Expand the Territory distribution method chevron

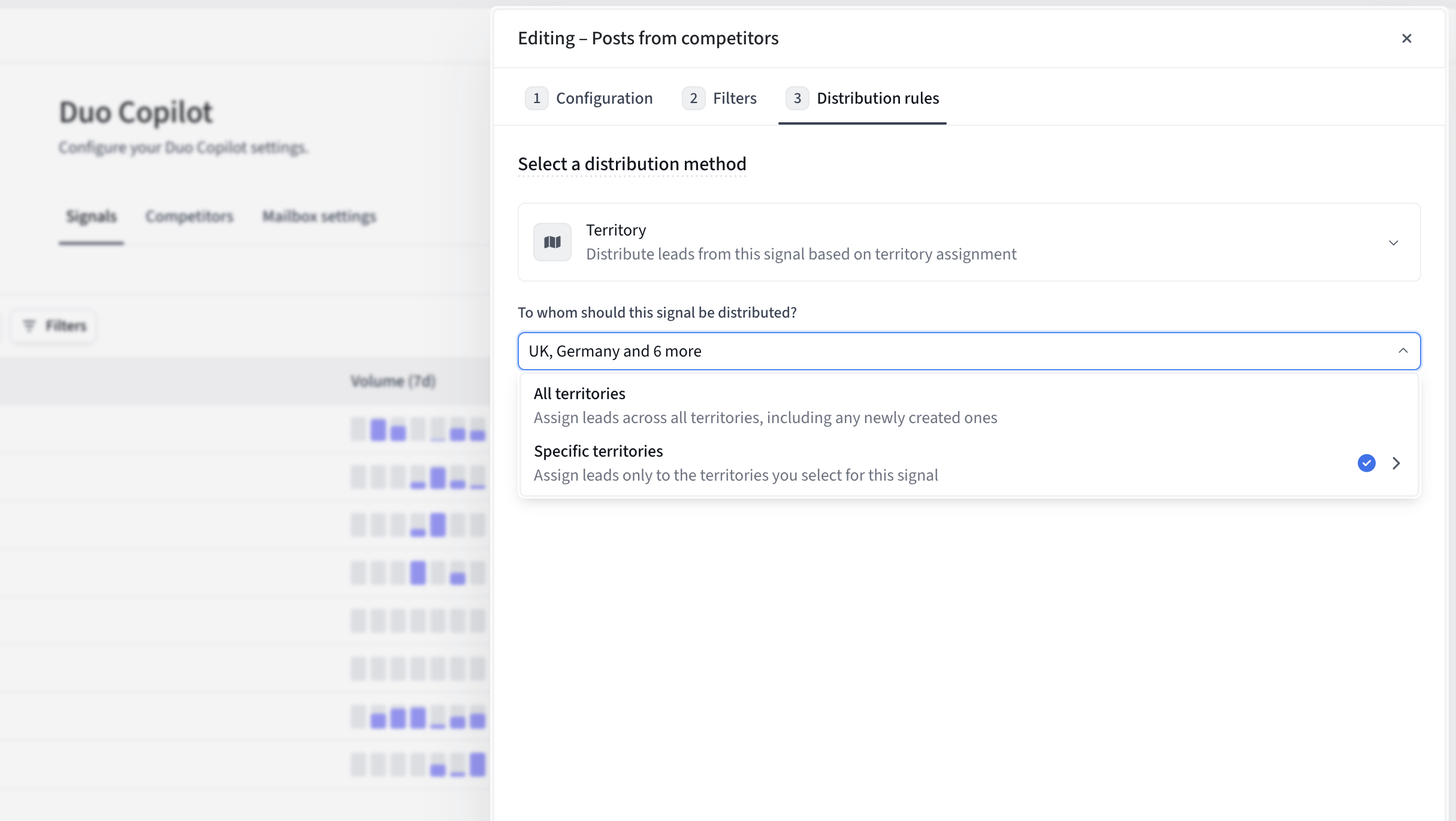1393,243
